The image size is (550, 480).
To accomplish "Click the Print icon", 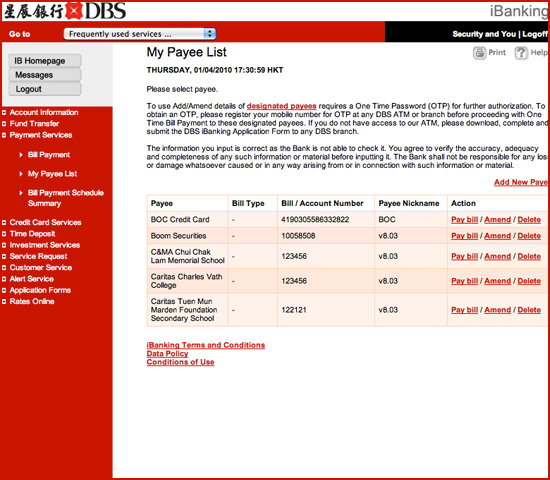I will coord(479,53).
